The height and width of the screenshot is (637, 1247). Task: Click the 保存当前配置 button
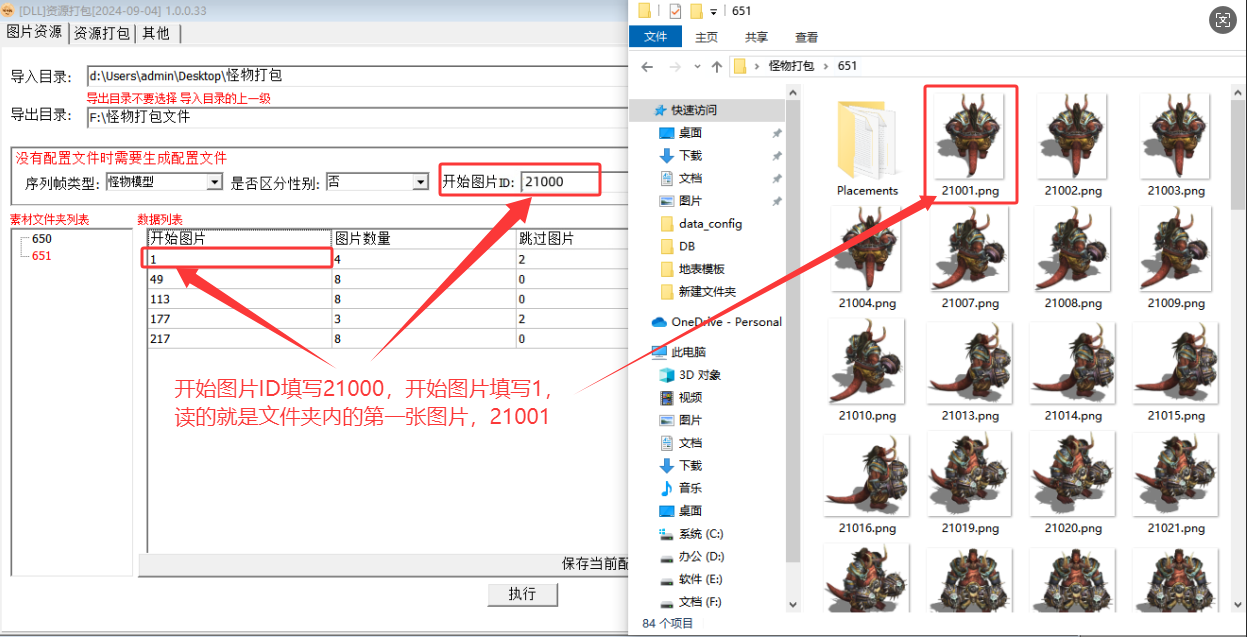pyautogui.click(x=595, y=564)
